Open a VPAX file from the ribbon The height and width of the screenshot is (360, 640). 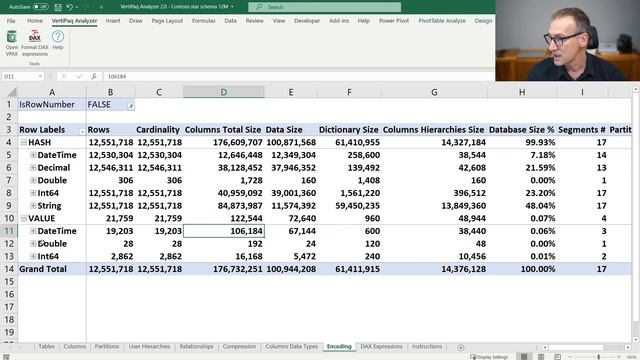(x=11, y=43)
